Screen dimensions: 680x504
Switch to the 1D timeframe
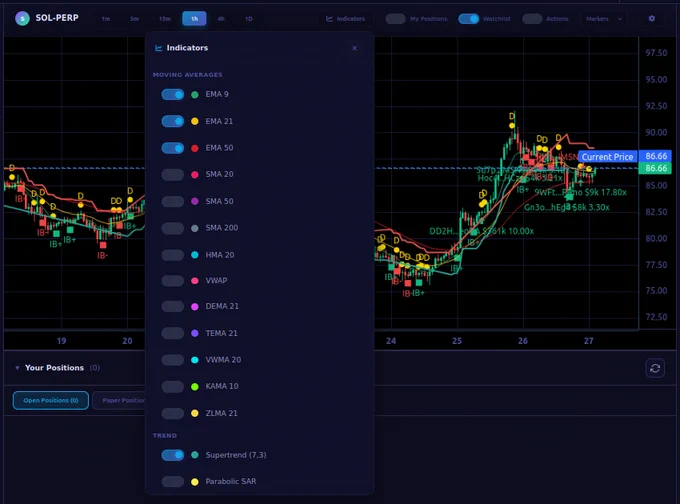[x=248, y=19]
